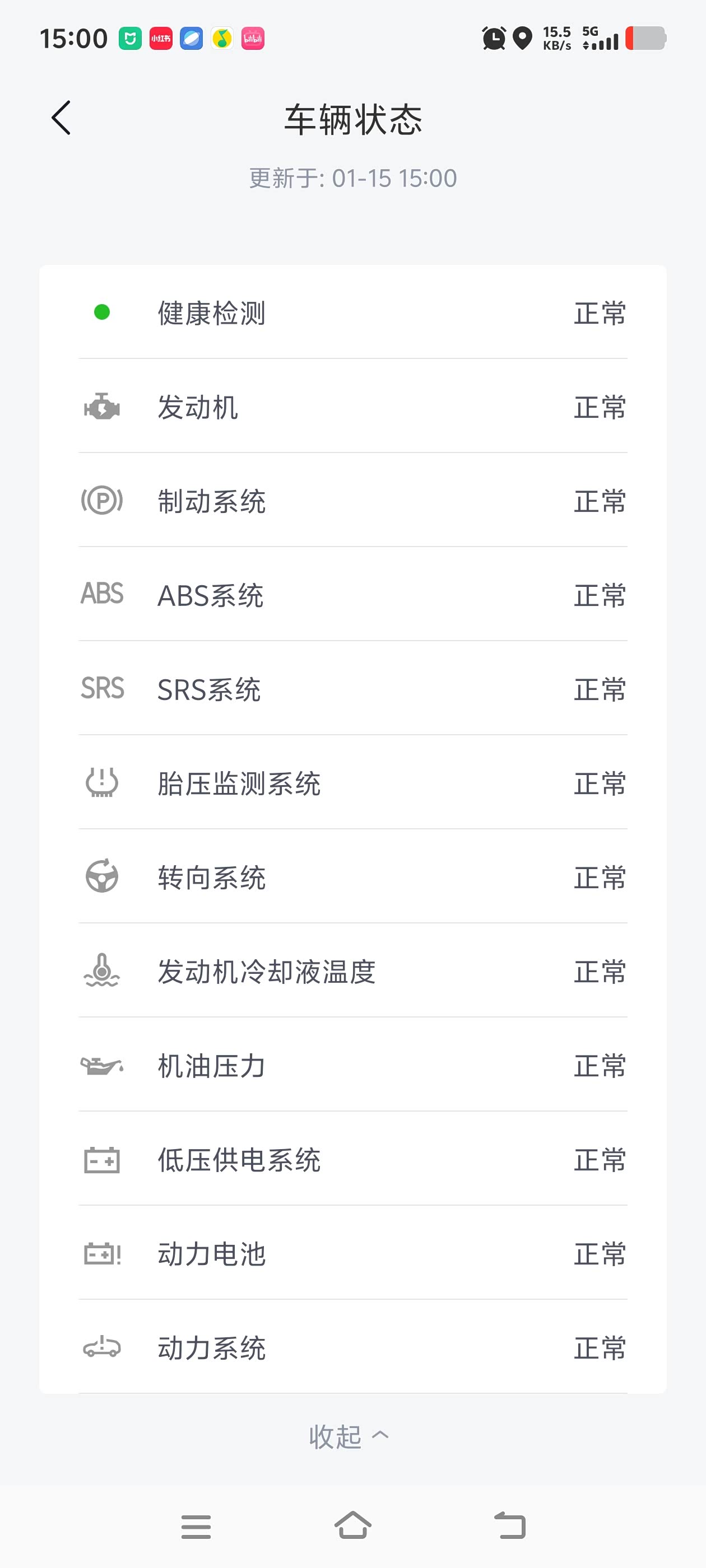The width and height of the screenshot is (706, 1568).
Task: Open recent apps via the three-line button
Action: (196, 1527)
